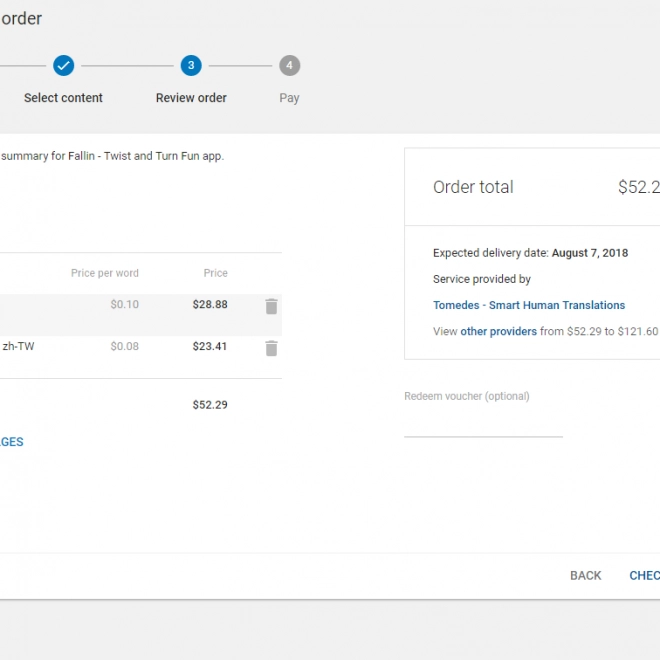
Task: Click the $52.29 subtotal value
Action: [210, 405]
